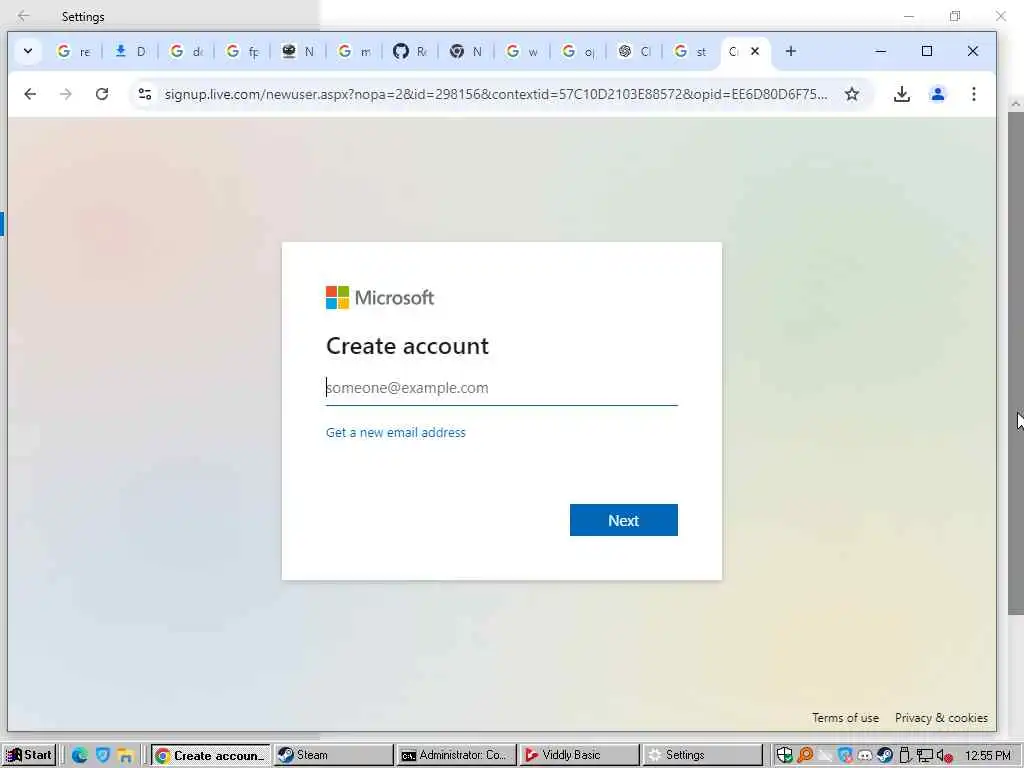Click 'Get a new email address' link
This screenshot has width=1024, height=768.
point(396,432)
